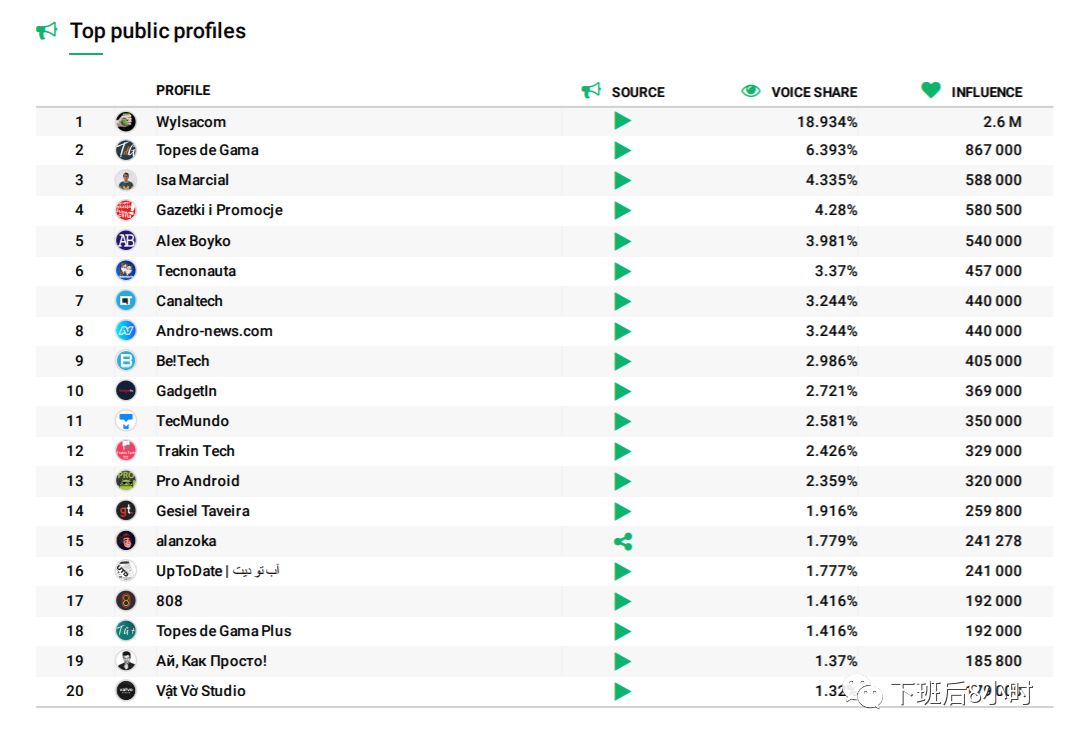Click the megaphone icon next to SOURCE
This screenshot has width=1068, height=740.
[591, 91]
